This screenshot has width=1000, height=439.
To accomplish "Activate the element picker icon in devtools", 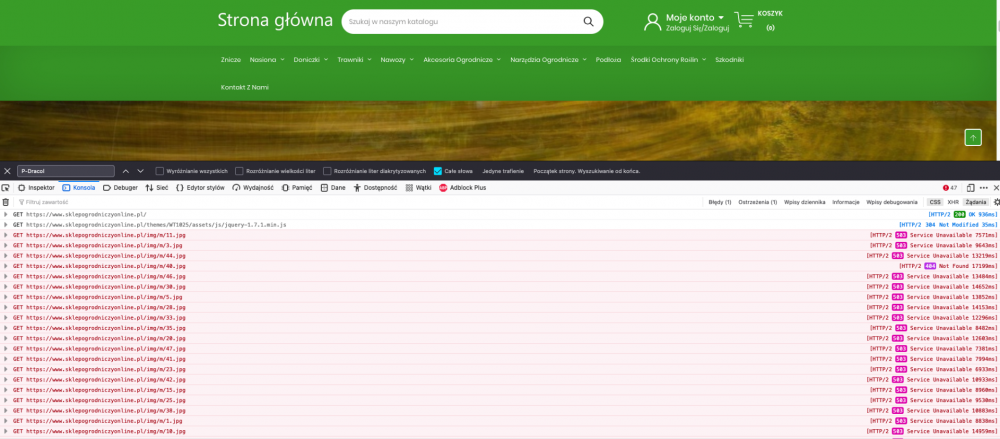I will pyautogui.click(x=6, y=188).
